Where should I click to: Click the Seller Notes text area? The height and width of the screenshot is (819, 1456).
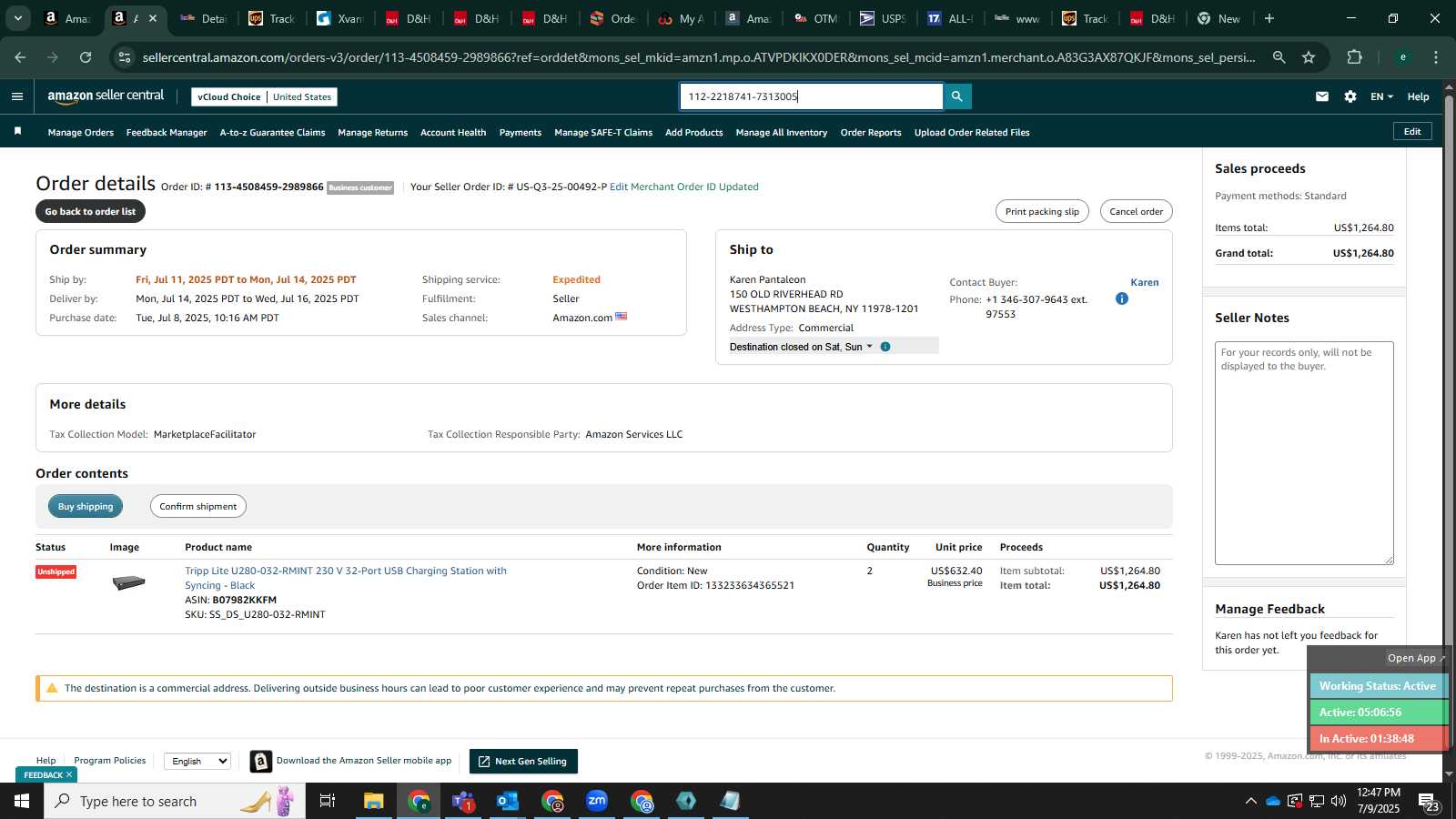tap(1304, 453)
